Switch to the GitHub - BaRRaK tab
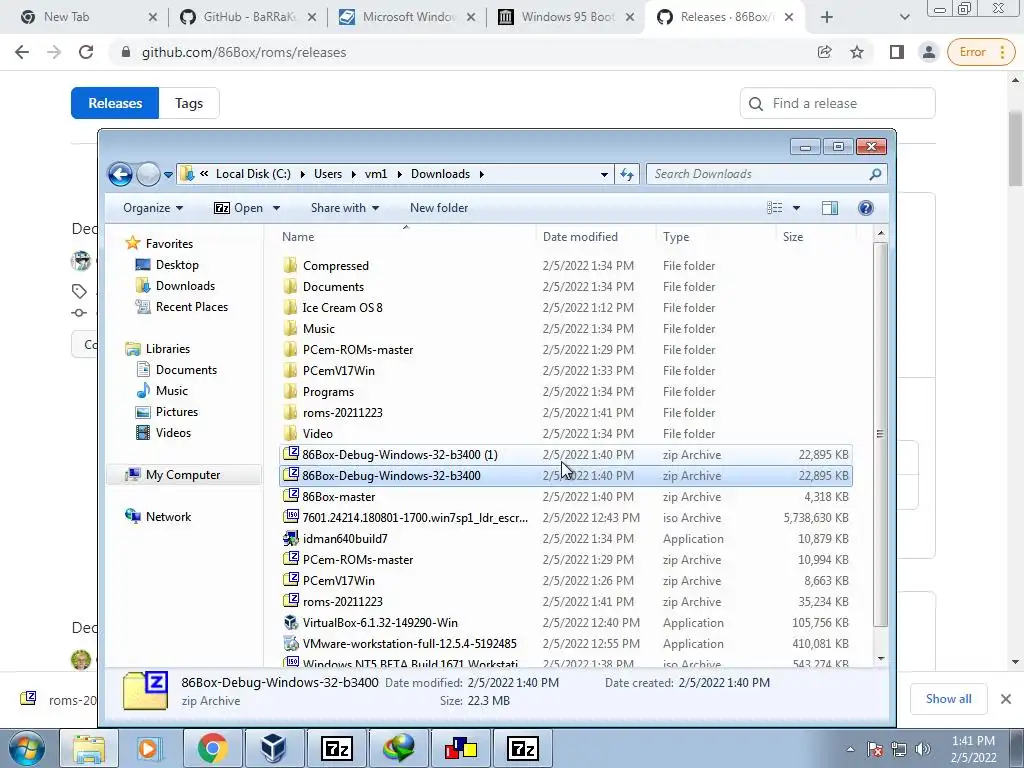Image resolution: width=1024 pixels, height=768 pixels. coord(249,17)
